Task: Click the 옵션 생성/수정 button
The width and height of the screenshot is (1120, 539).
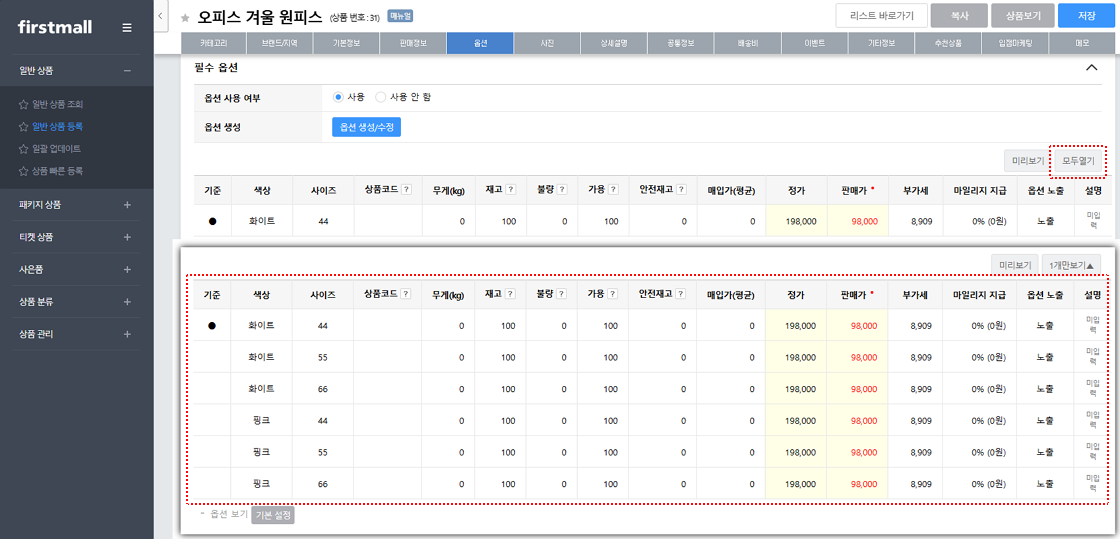Action: 366,127
